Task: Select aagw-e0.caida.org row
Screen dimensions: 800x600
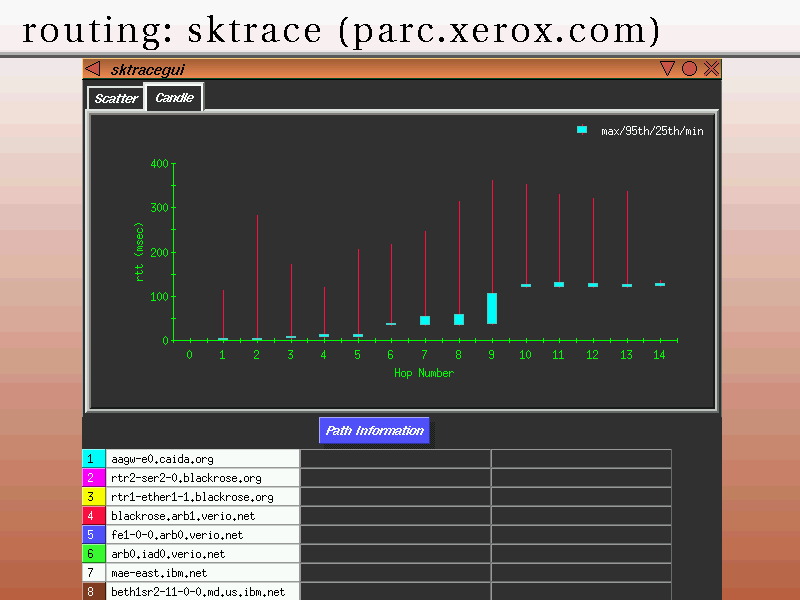Action: (203, 459)
